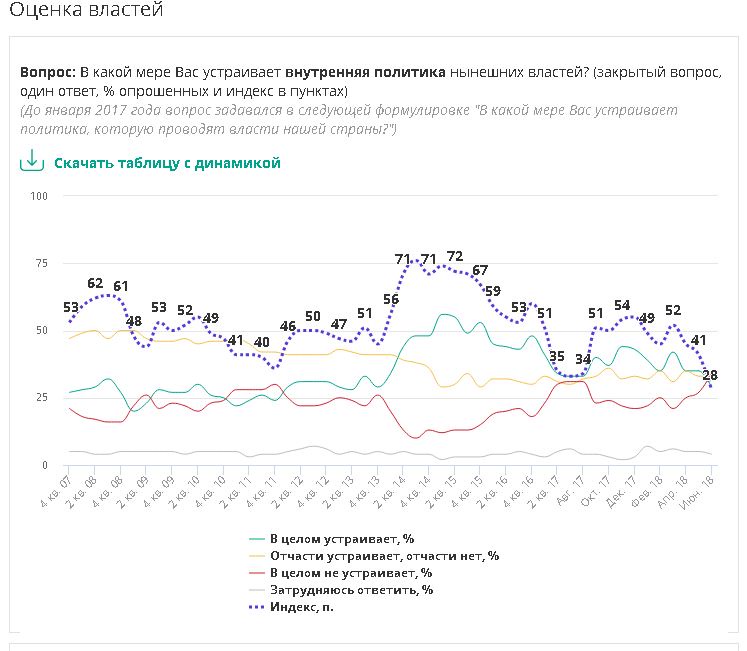
Task: Click the download table icon
Action: click(32, 161)
